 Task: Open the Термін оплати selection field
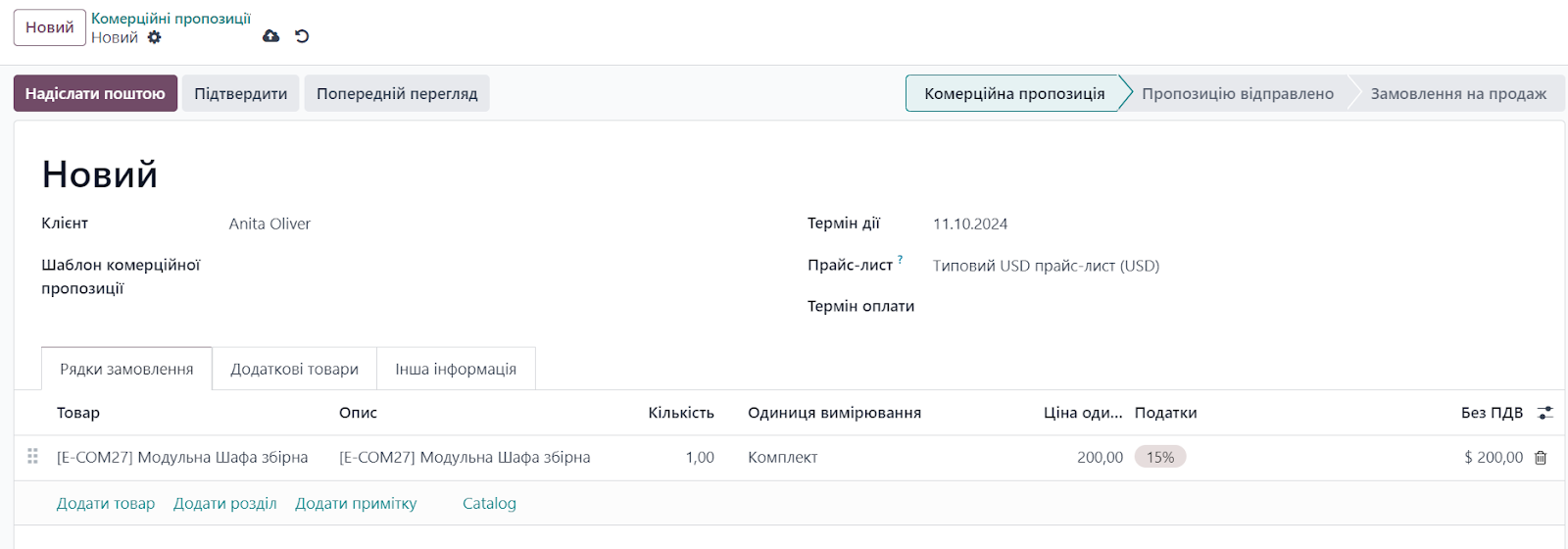coord(1235,306)
